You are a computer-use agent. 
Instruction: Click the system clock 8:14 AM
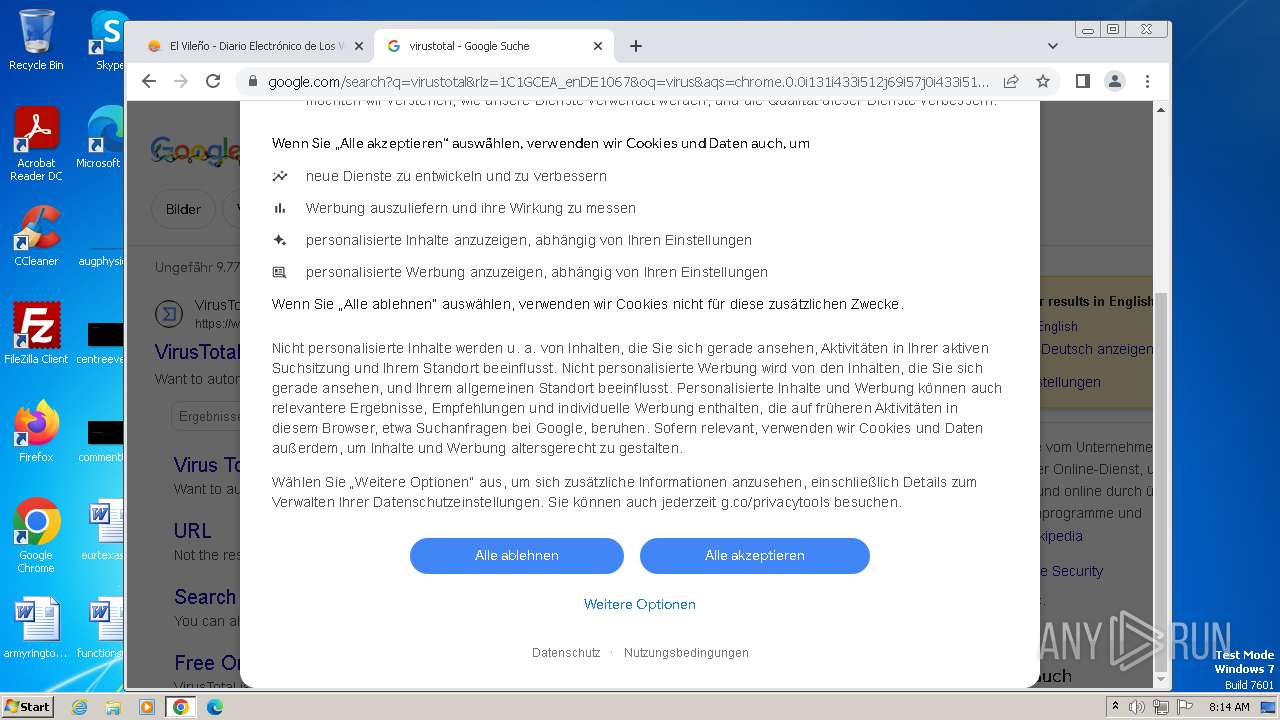(x=1229, y=707)
